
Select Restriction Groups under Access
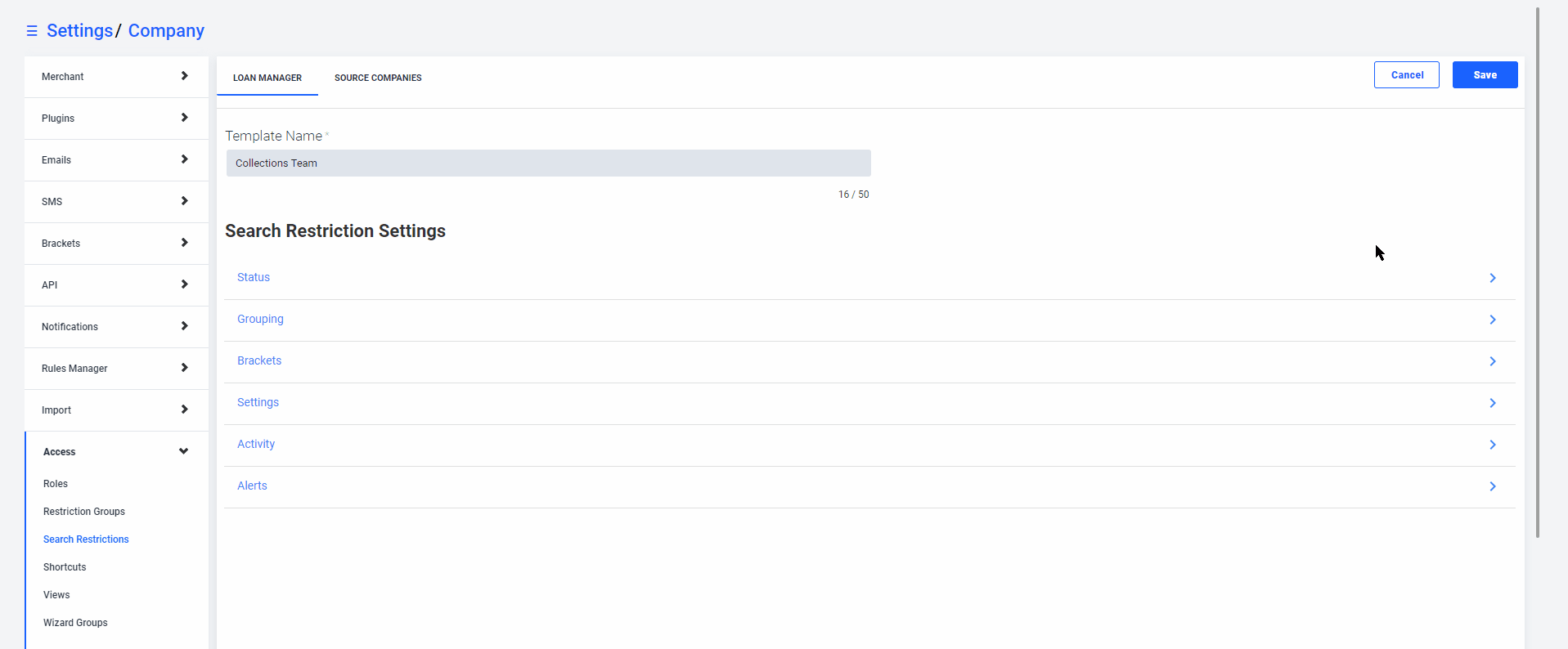[84, 512]
